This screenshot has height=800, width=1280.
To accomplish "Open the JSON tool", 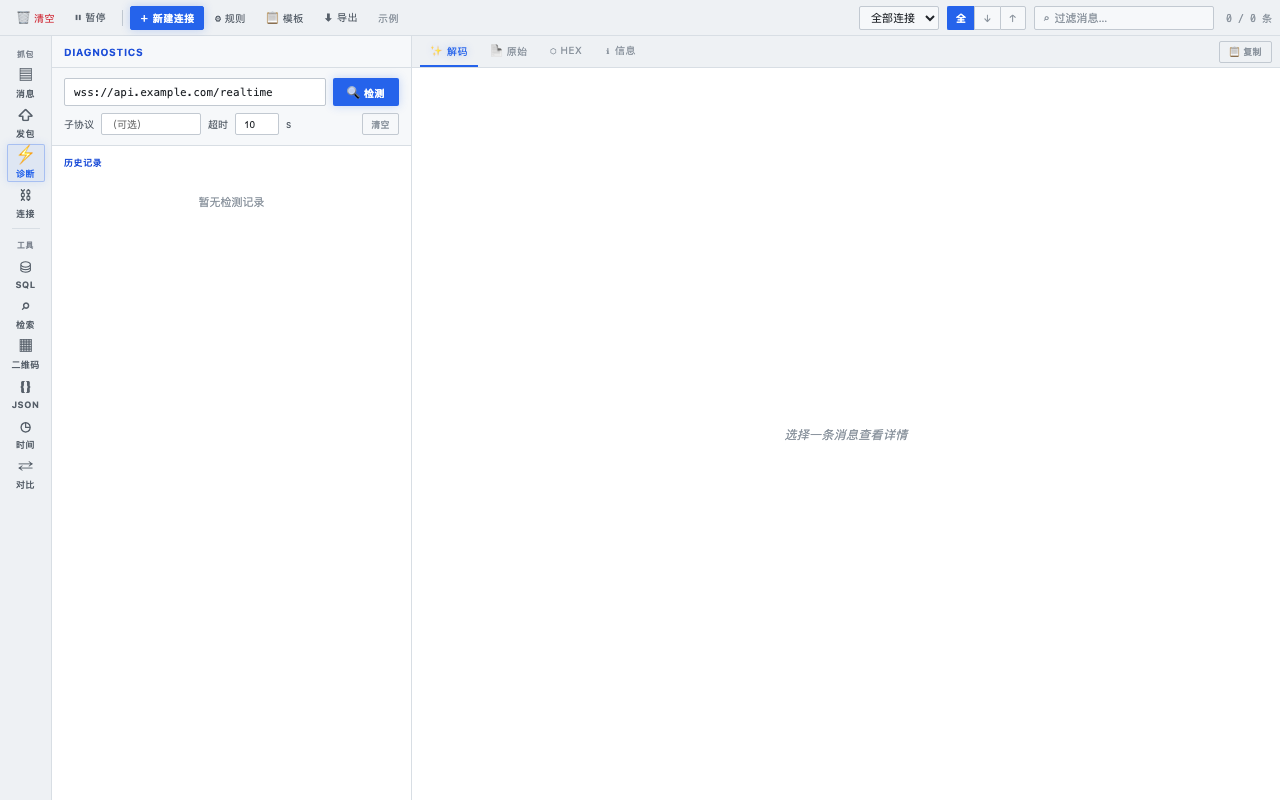I will pyautogui.click(x=25, y=394).
